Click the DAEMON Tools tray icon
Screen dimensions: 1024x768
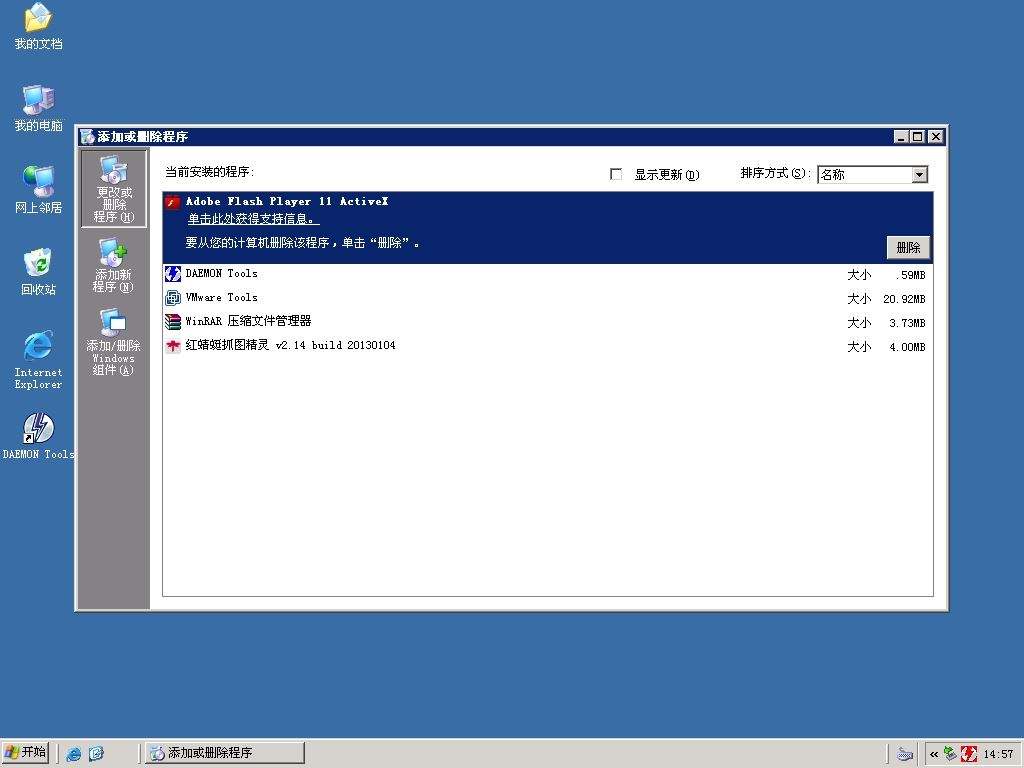tap(969, 754)
